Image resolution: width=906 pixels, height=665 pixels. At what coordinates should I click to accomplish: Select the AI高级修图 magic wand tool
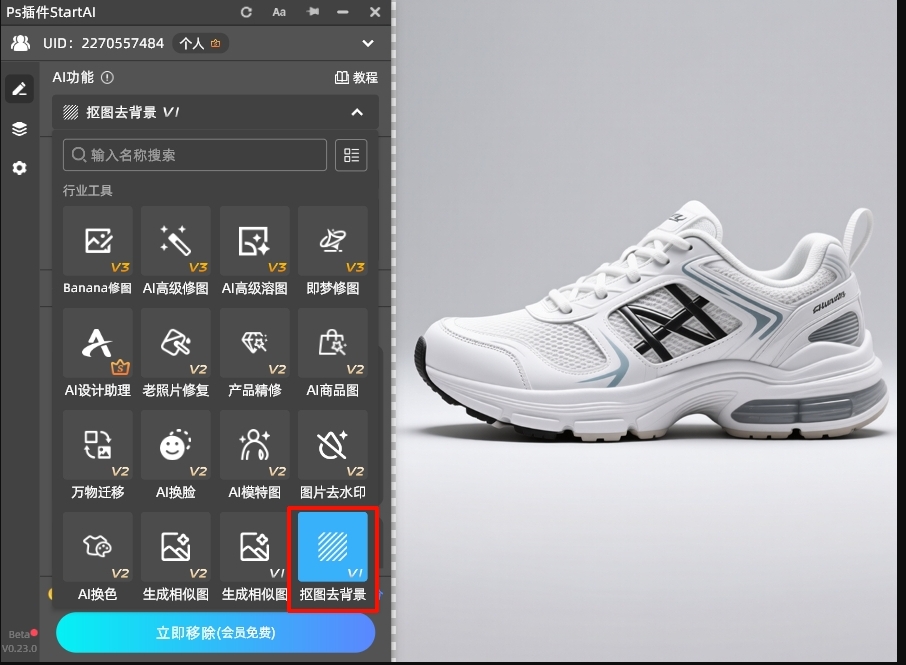[x=176, y=242]
